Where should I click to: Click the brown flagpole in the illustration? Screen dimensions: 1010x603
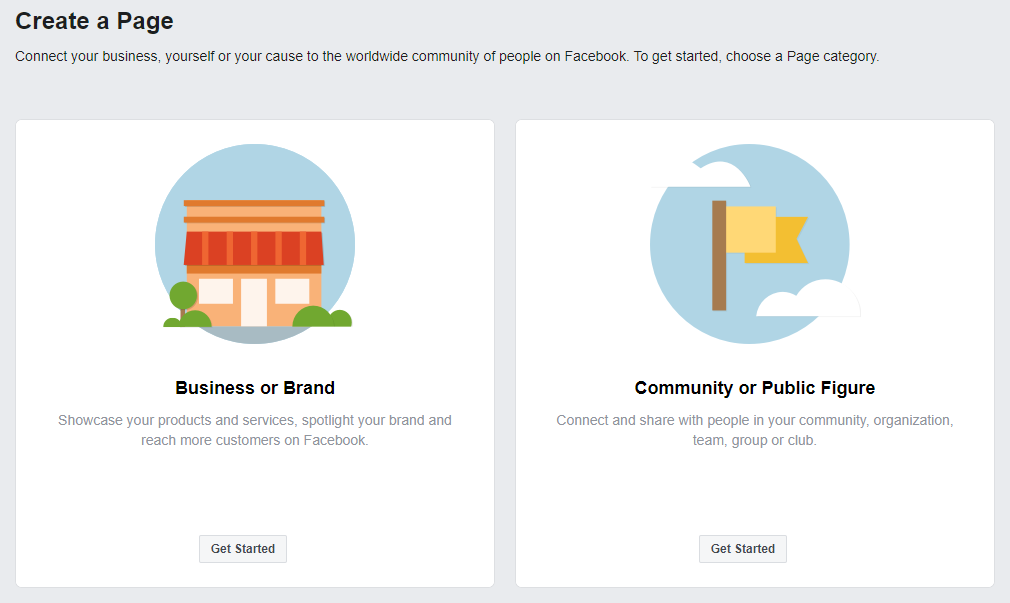pos(719,255)
